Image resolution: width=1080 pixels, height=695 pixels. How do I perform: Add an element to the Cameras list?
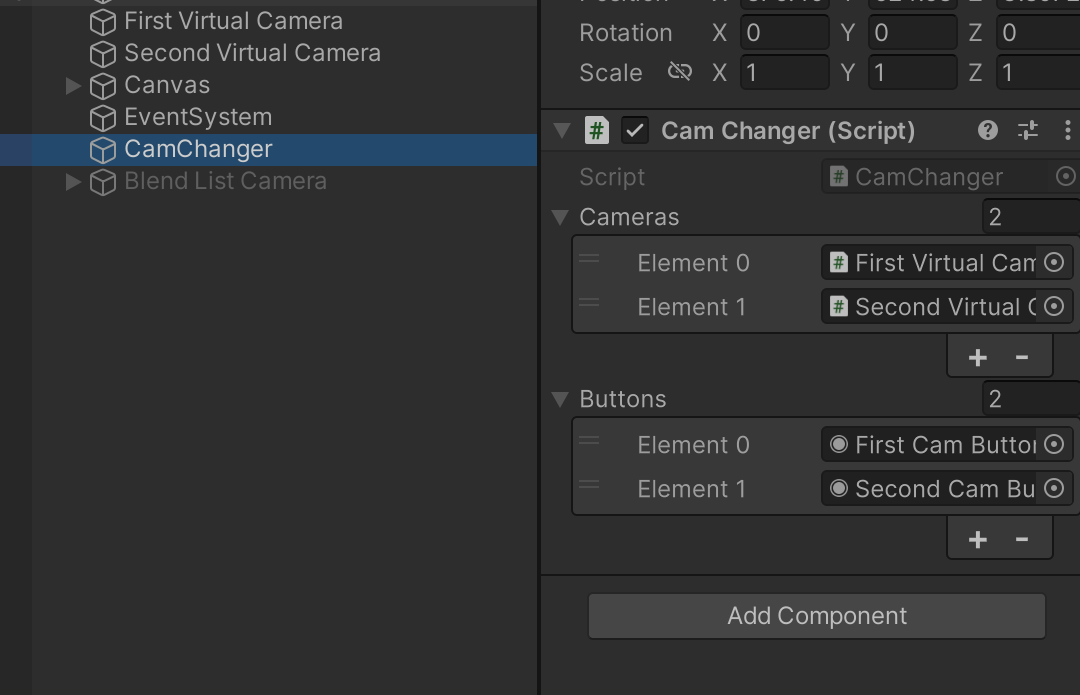point(977,357)
